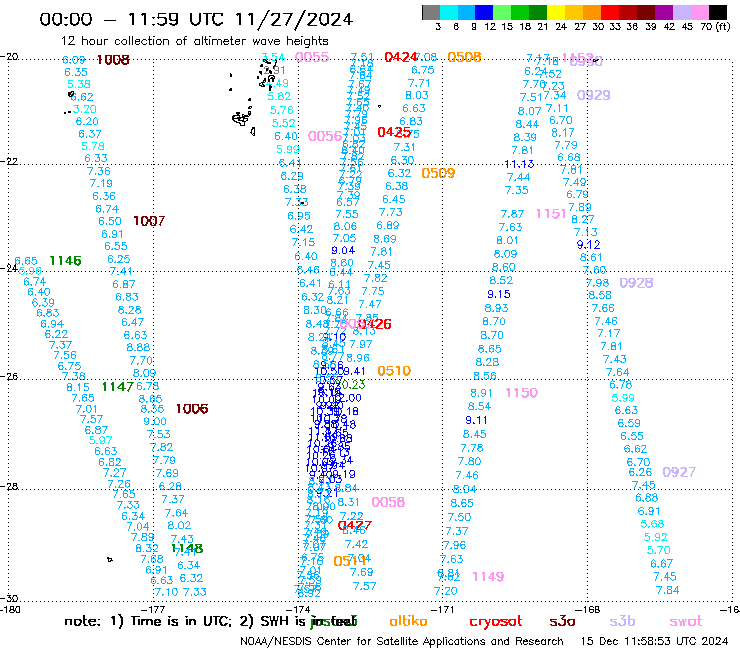Viewport: 740px width, 650px height.
Task: Select the green pass time 1146
Action: tap(65, 261)
